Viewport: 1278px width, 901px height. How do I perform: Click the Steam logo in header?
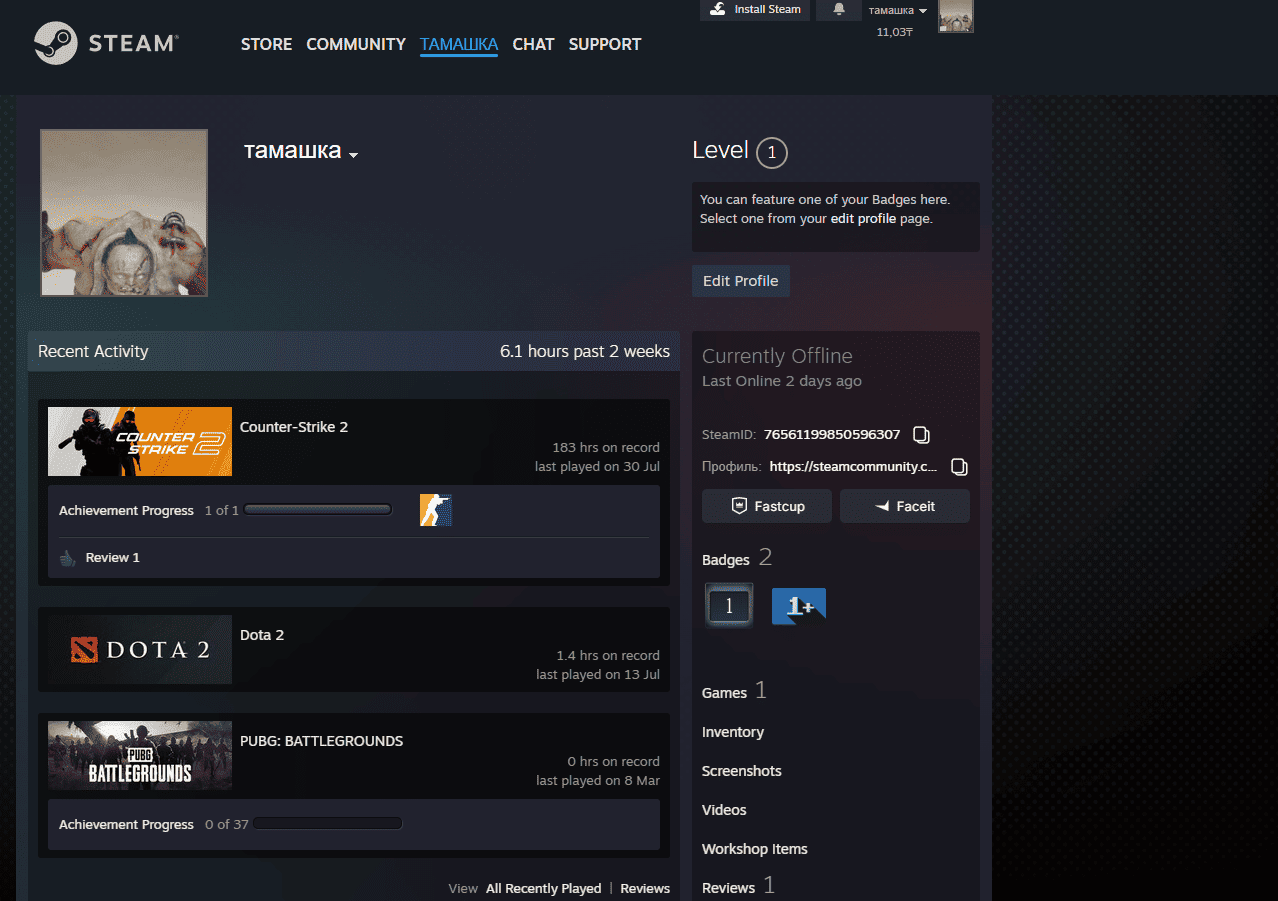106,44
